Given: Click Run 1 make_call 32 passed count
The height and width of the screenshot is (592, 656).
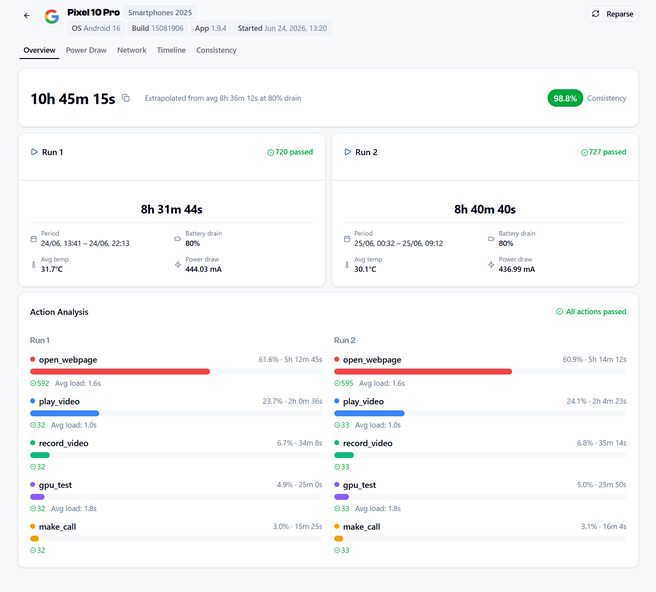Looking at the screenshot, I should 38,551.
